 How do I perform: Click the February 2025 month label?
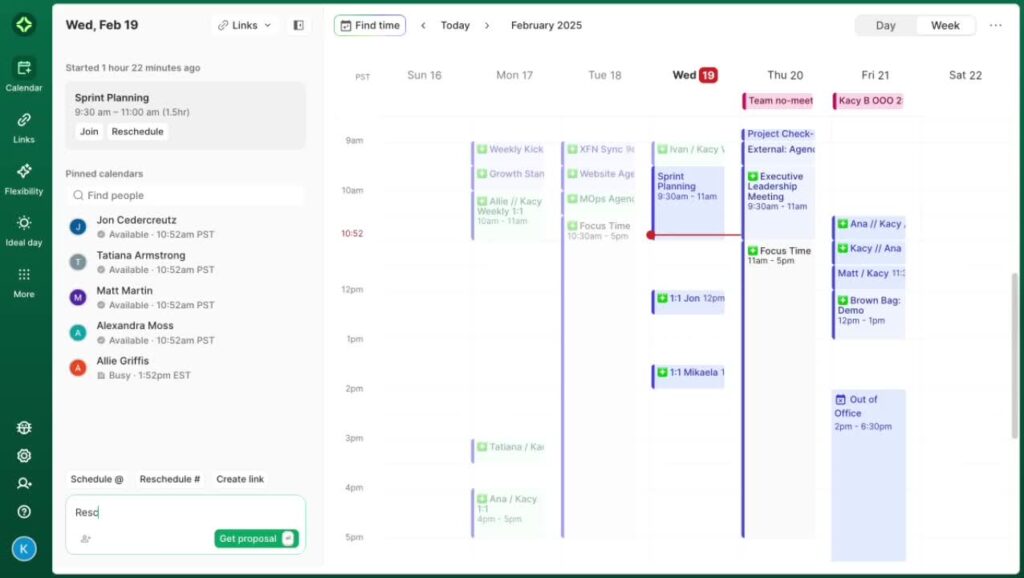click(x=546, y=25)
